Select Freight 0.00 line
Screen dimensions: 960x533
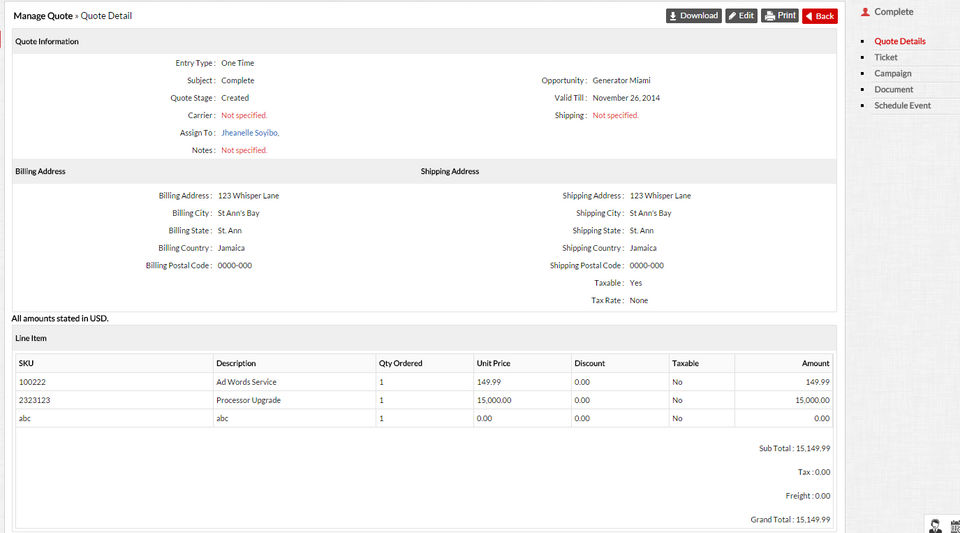click(x=808, y=496)
